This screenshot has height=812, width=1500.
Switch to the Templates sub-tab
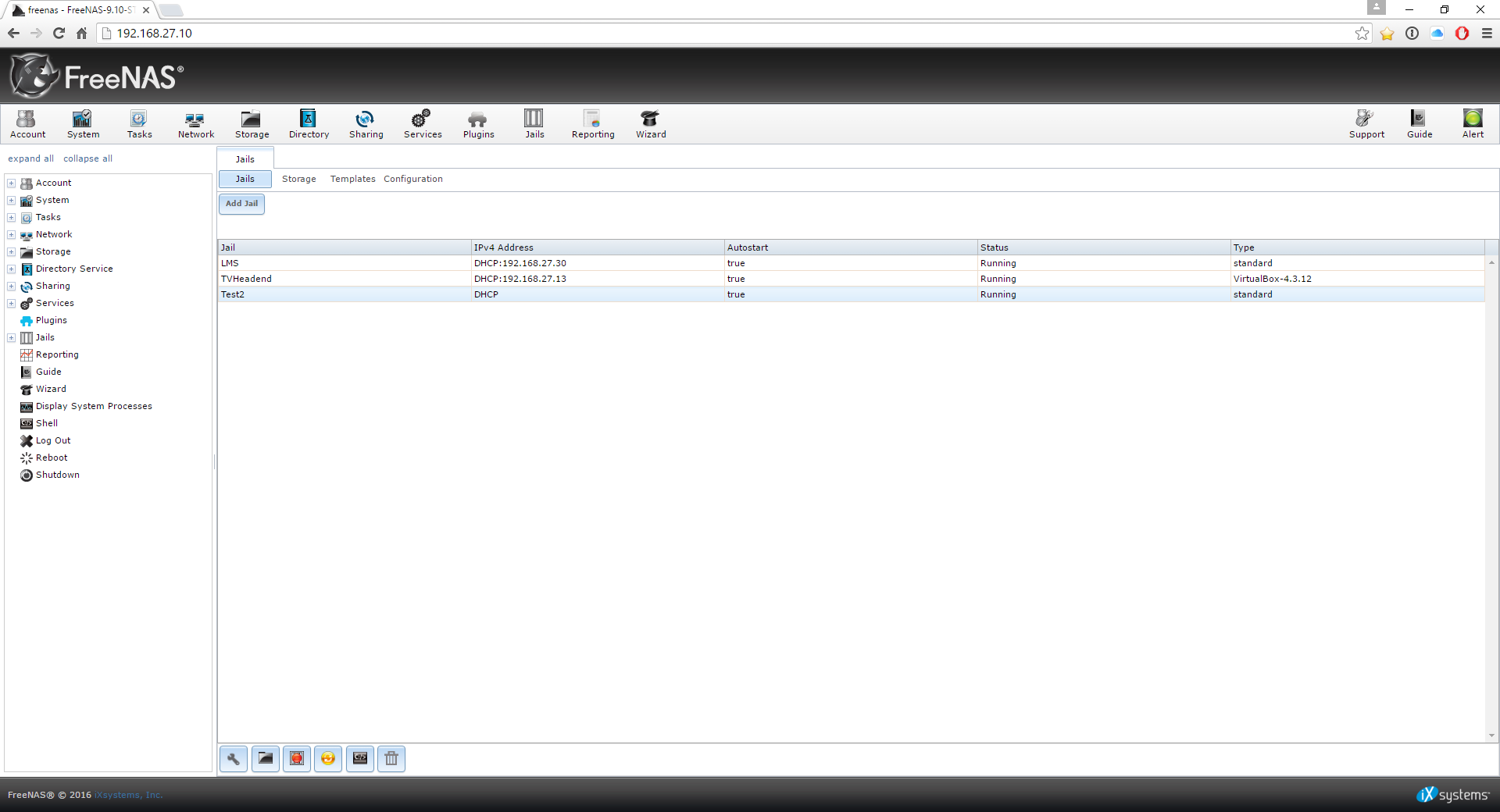(352, 179)
